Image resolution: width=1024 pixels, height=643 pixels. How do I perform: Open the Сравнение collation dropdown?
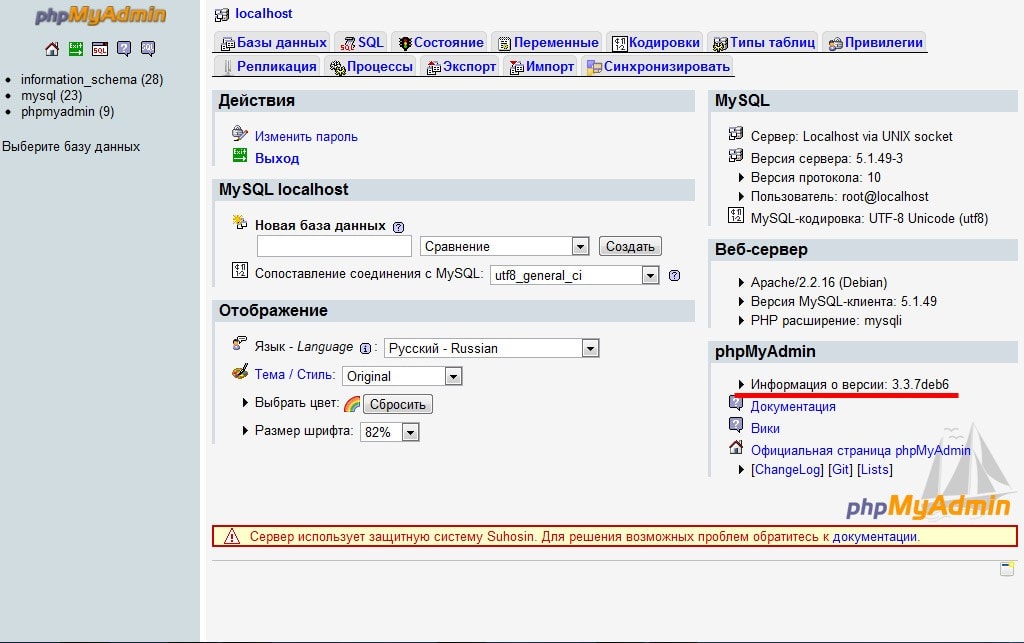point(505,246)
